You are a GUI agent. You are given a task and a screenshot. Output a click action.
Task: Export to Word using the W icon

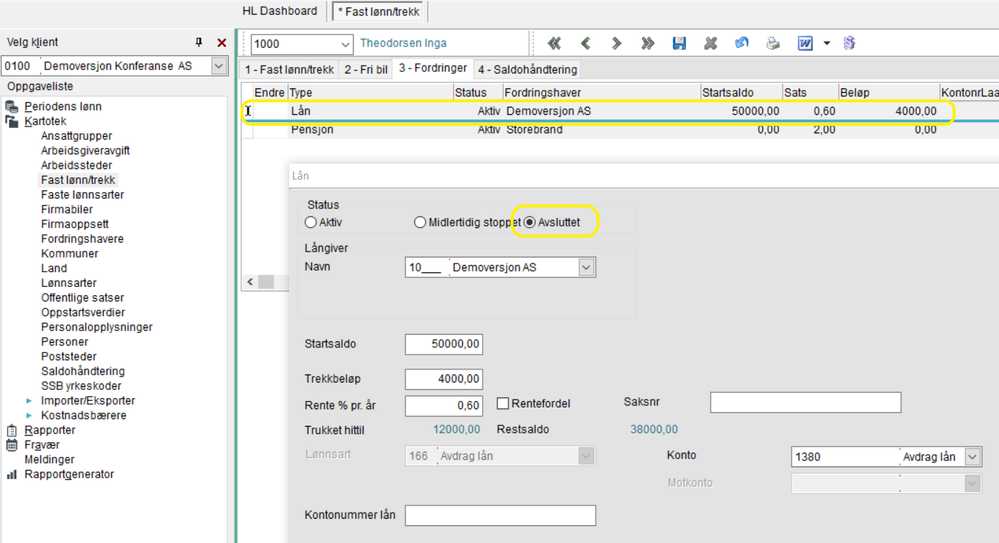pyautogui.click(x=805, y=44)
